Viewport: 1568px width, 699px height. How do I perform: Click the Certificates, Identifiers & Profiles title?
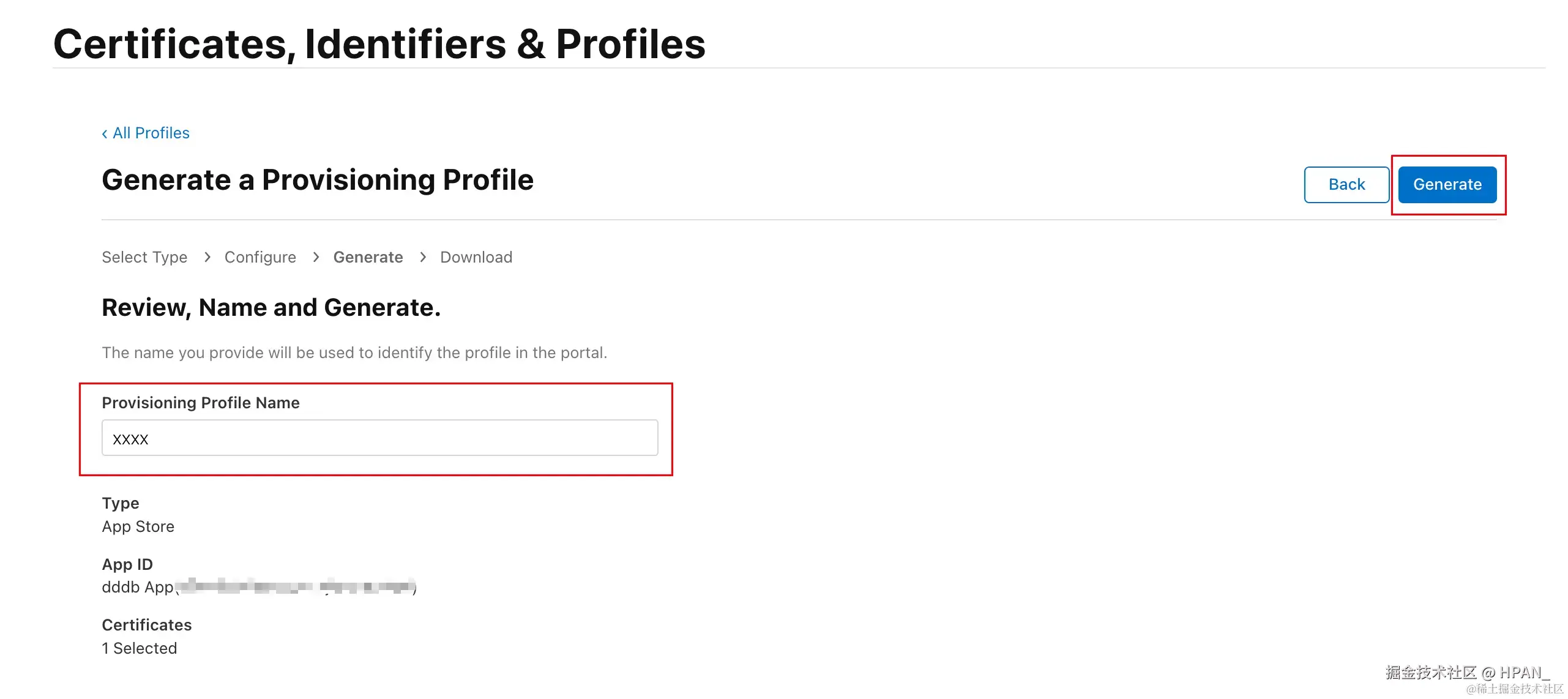tap(379, 44)
